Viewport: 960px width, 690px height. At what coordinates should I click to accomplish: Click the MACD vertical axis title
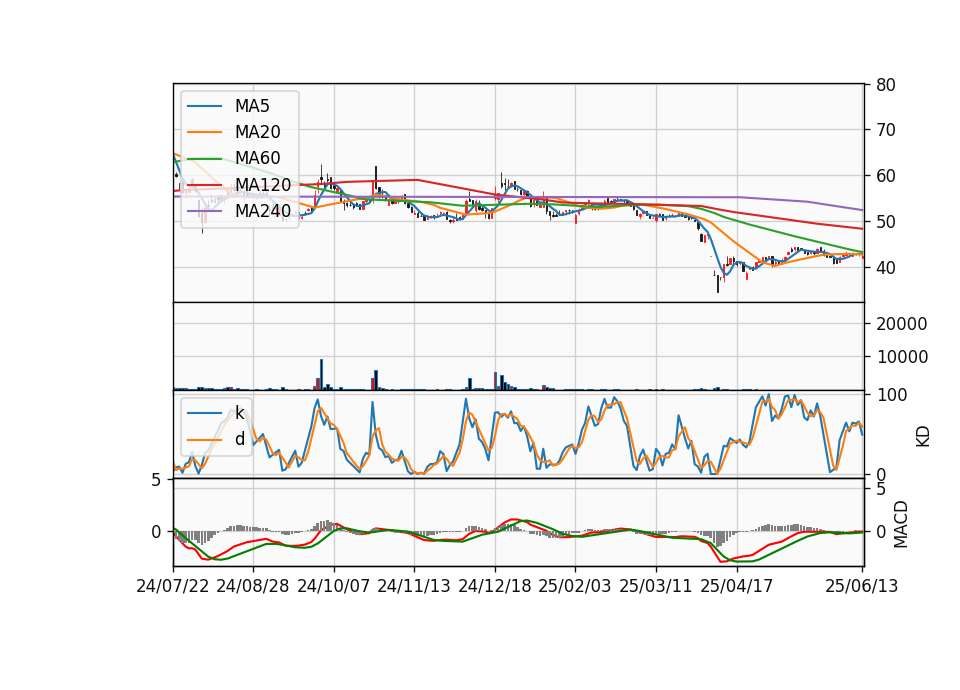pos(901,524)
